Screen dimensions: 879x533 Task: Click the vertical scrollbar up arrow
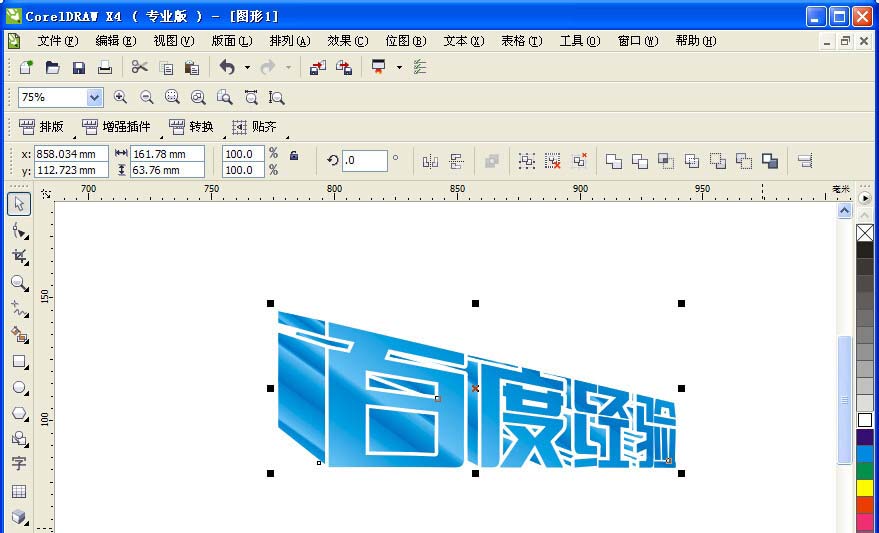(x=845, y=211)
